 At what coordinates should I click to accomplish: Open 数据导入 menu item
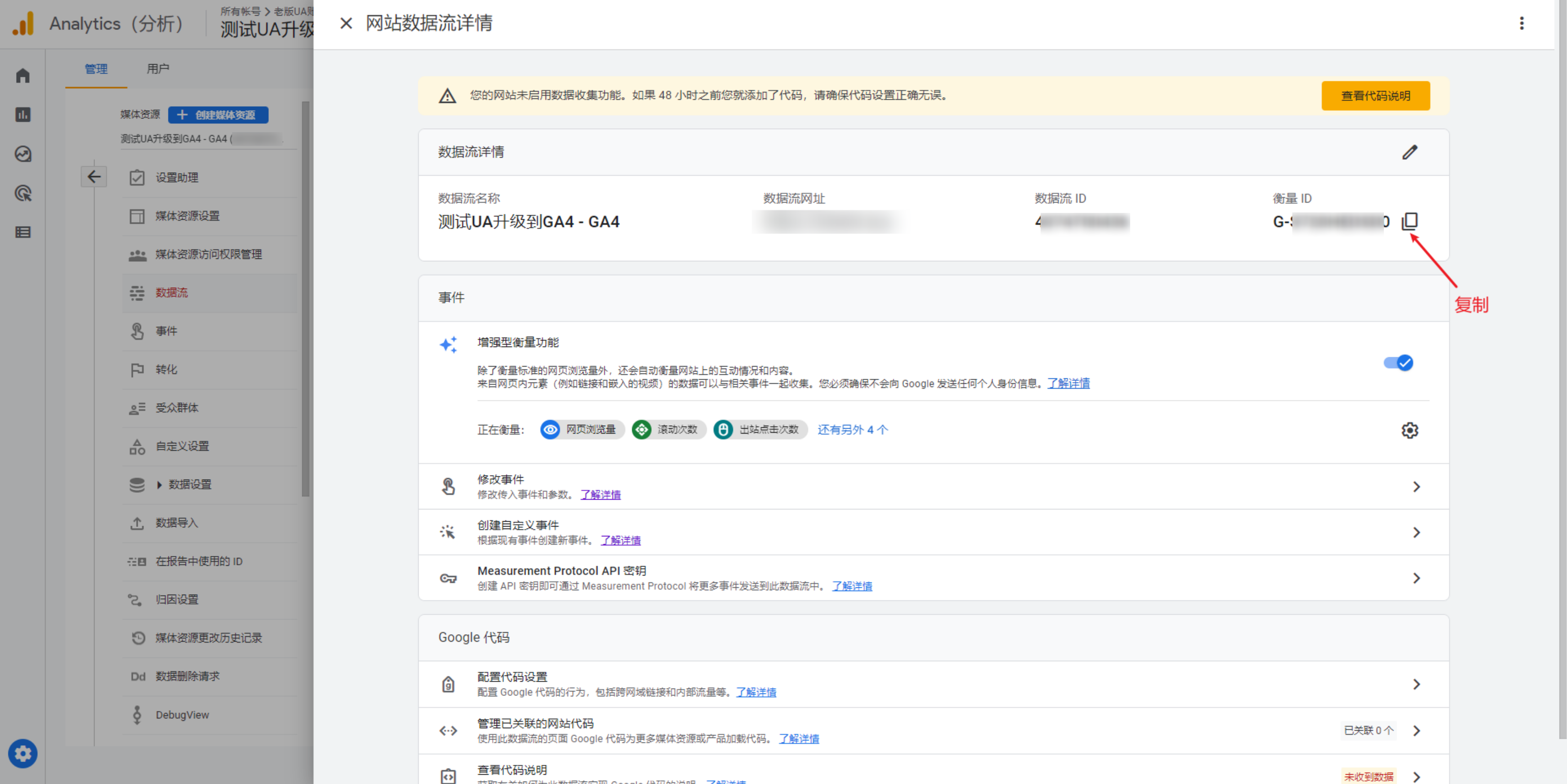click(209, 523)
